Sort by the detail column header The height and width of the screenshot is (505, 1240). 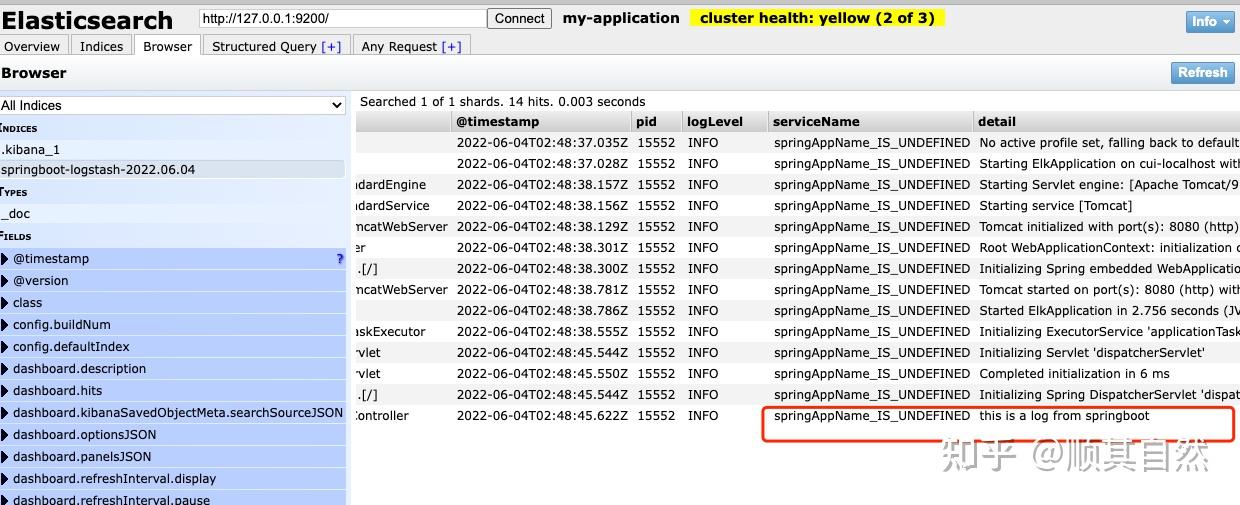1107,121
